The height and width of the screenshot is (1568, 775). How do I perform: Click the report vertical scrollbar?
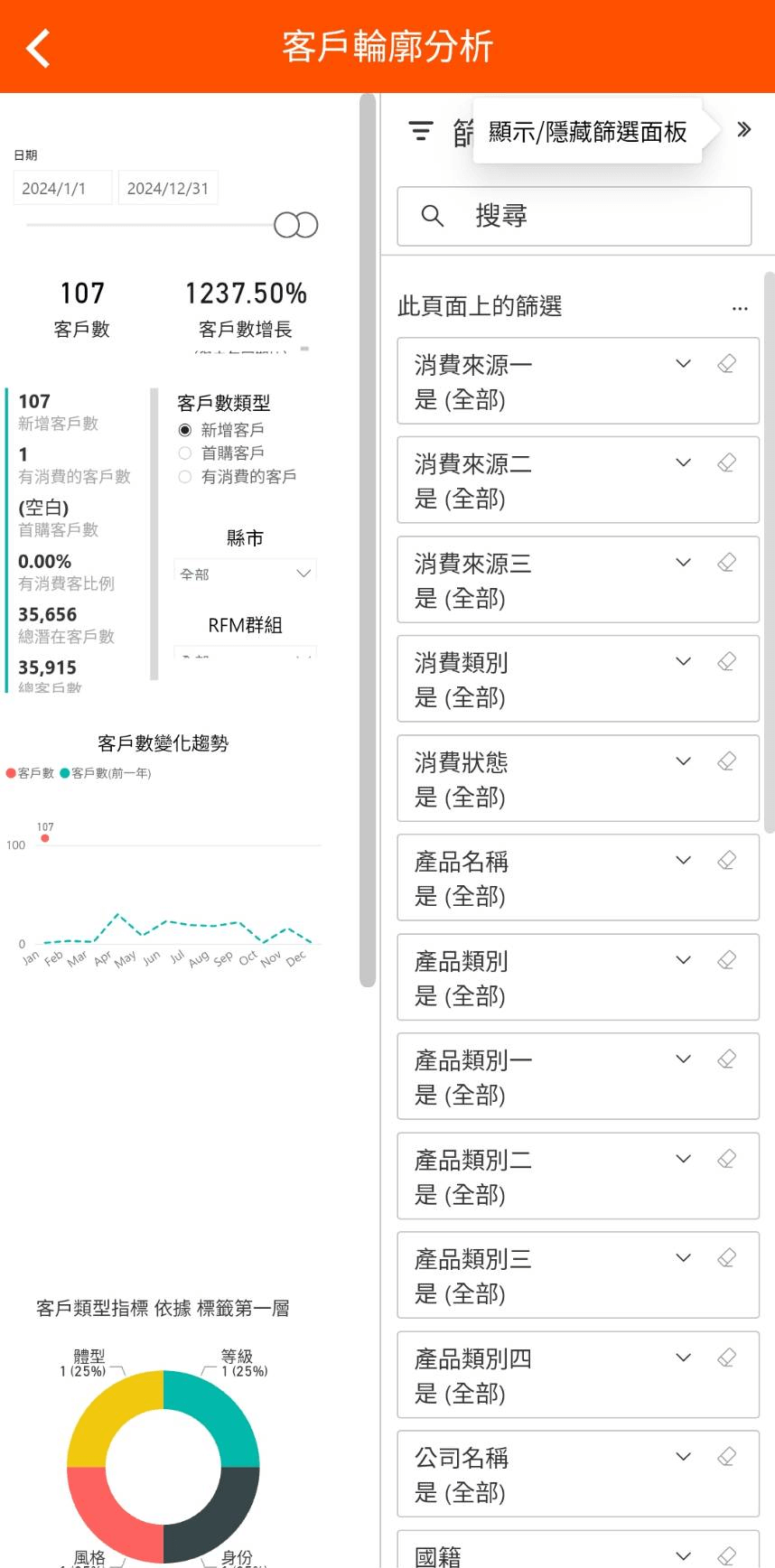click(367, 540)
